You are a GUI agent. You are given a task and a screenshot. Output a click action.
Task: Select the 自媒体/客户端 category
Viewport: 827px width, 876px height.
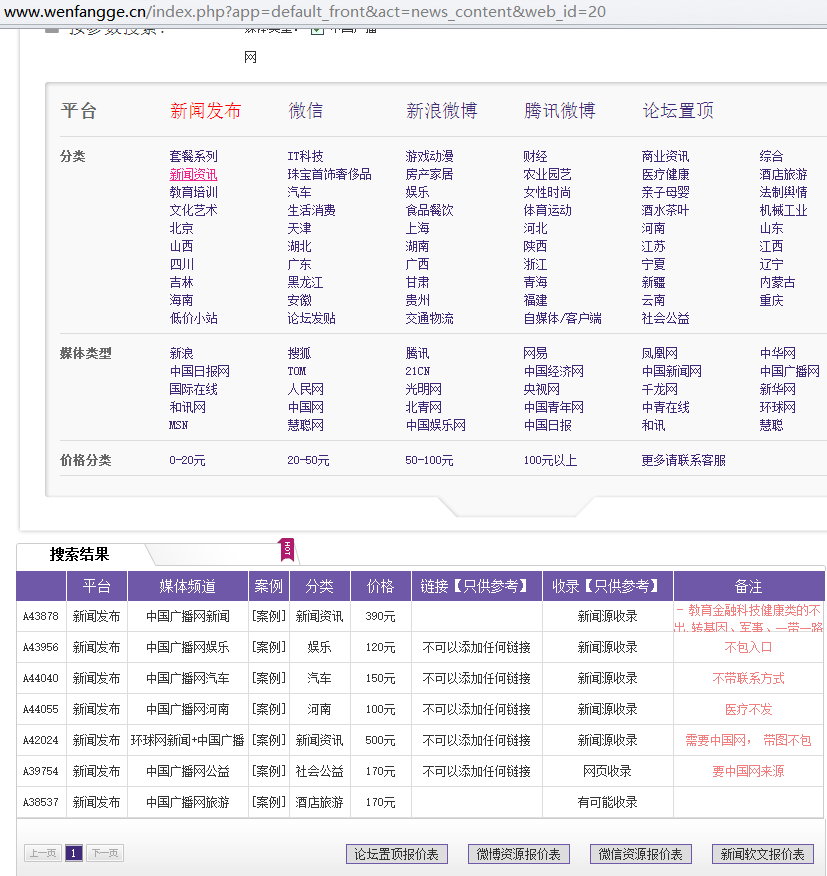[x=562, y=318]
